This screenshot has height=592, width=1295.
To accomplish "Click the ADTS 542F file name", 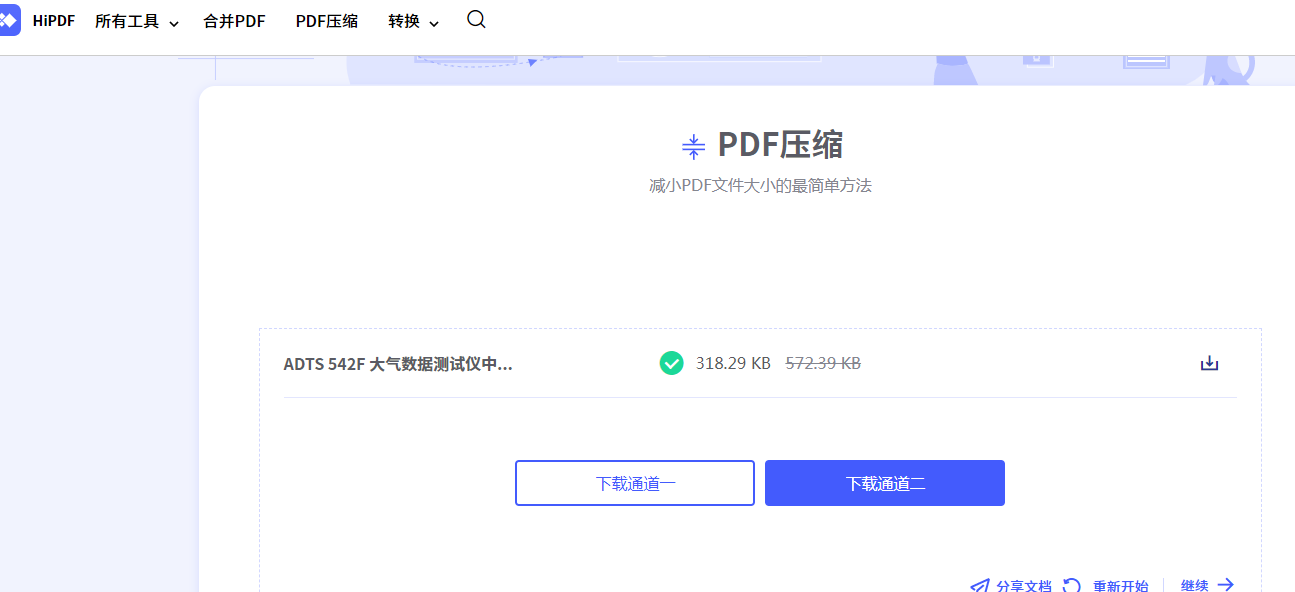I will [x=397, y=363].
